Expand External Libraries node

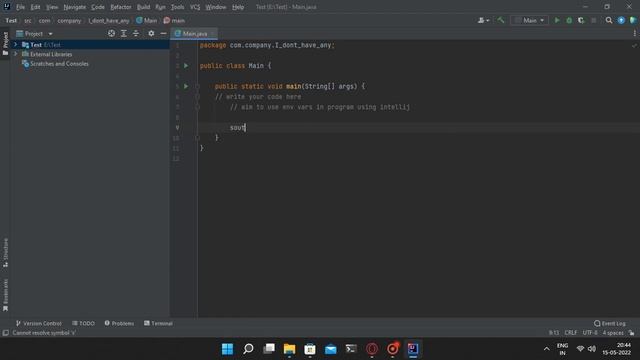(x=16, y=54)
